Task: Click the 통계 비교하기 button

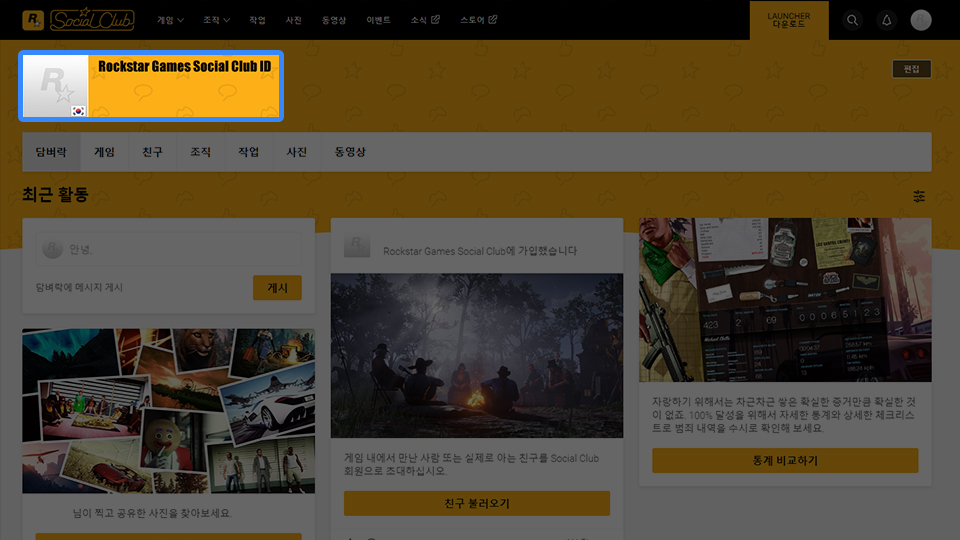Action: (x=785, y=460)
